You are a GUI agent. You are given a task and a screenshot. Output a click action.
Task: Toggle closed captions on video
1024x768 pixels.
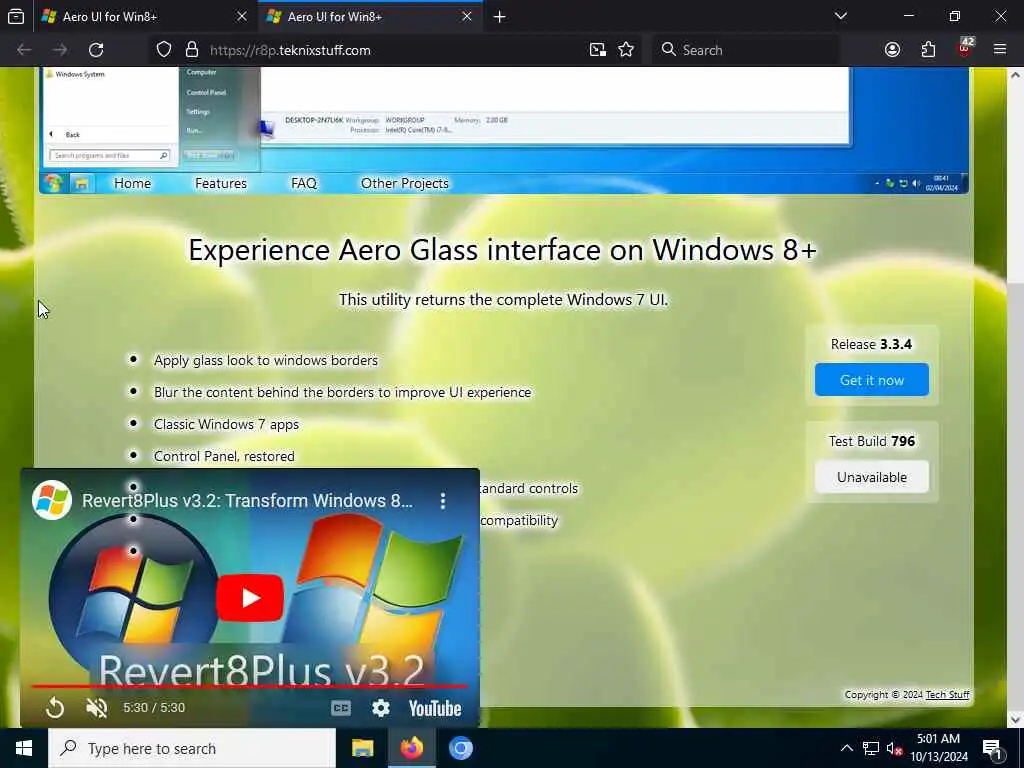[341, 708]
